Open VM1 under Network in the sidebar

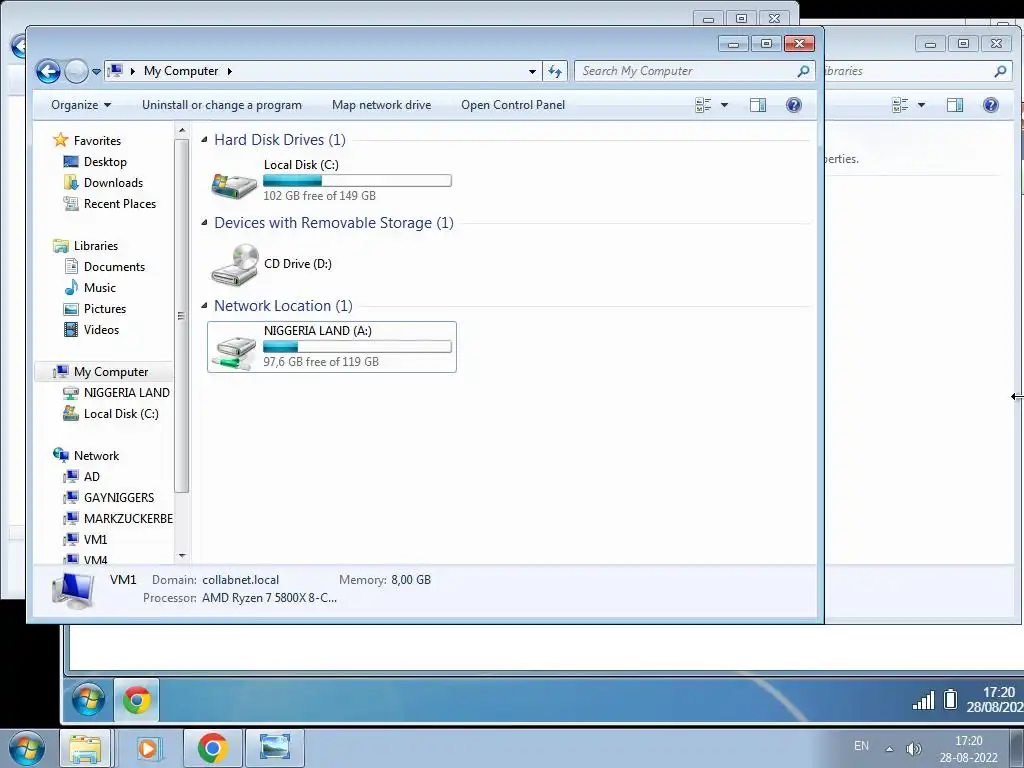click(95, 539)
